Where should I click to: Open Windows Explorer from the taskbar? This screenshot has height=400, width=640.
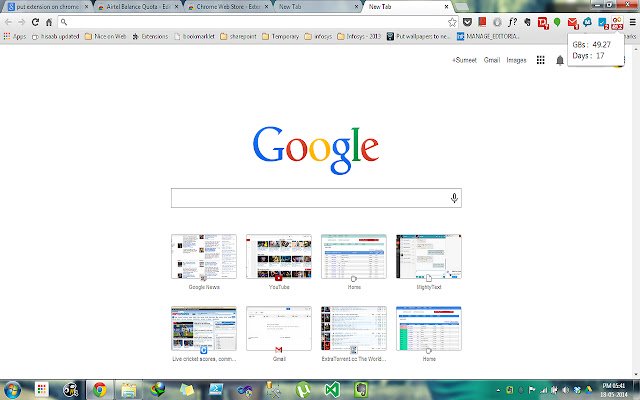tap(129, 390)
